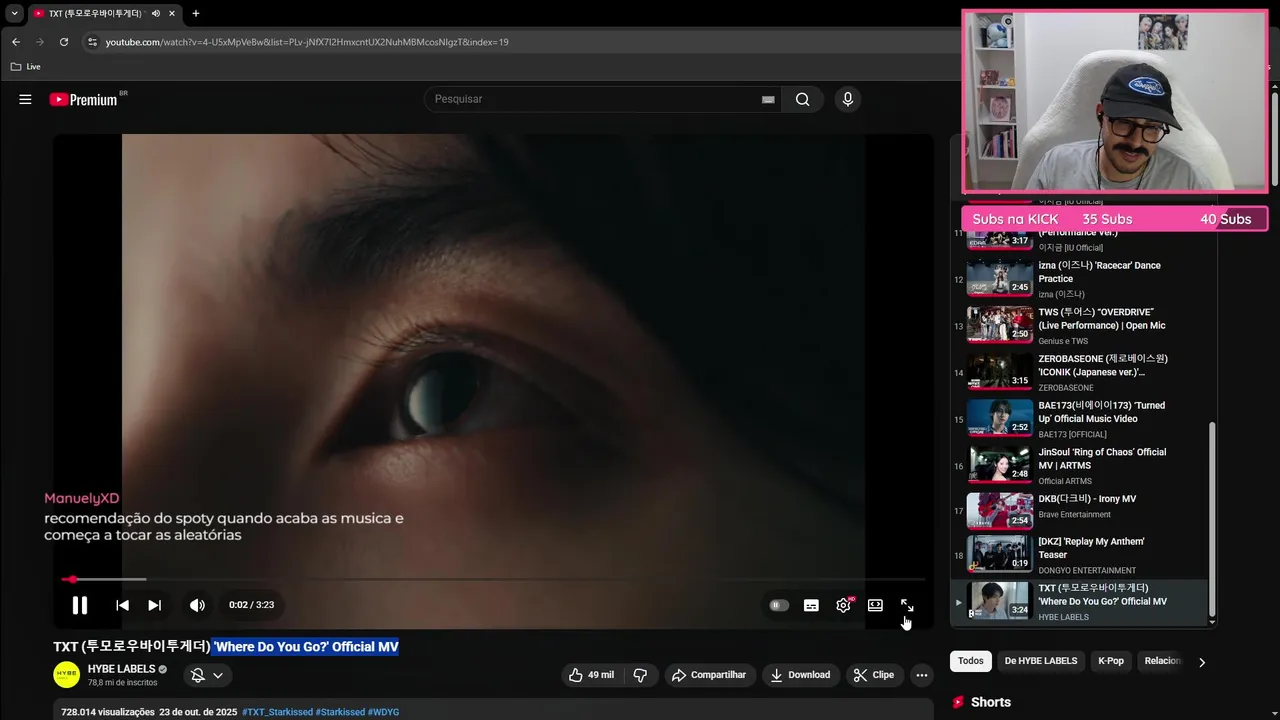Show more filter chips with right arrow
Image resolution: width=1280 pixels, height=720 pixels.
1201,662
